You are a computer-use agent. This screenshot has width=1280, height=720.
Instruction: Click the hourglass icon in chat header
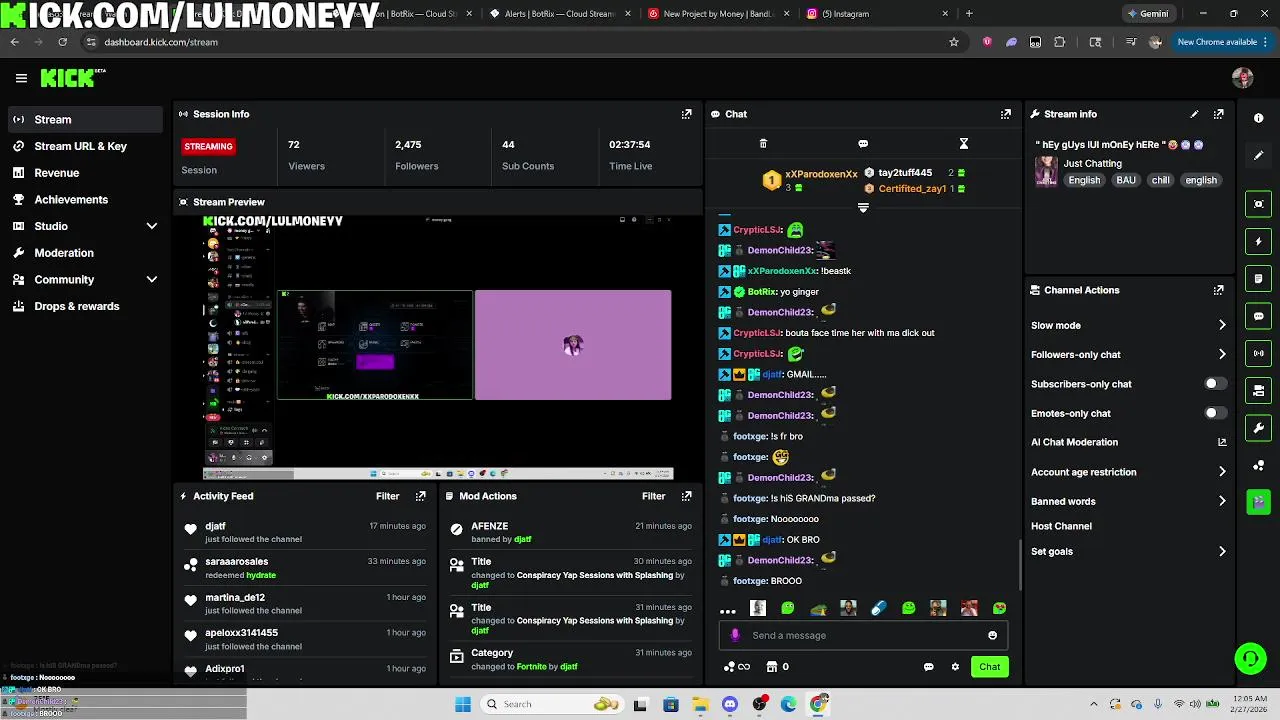(x=963, y=144)
